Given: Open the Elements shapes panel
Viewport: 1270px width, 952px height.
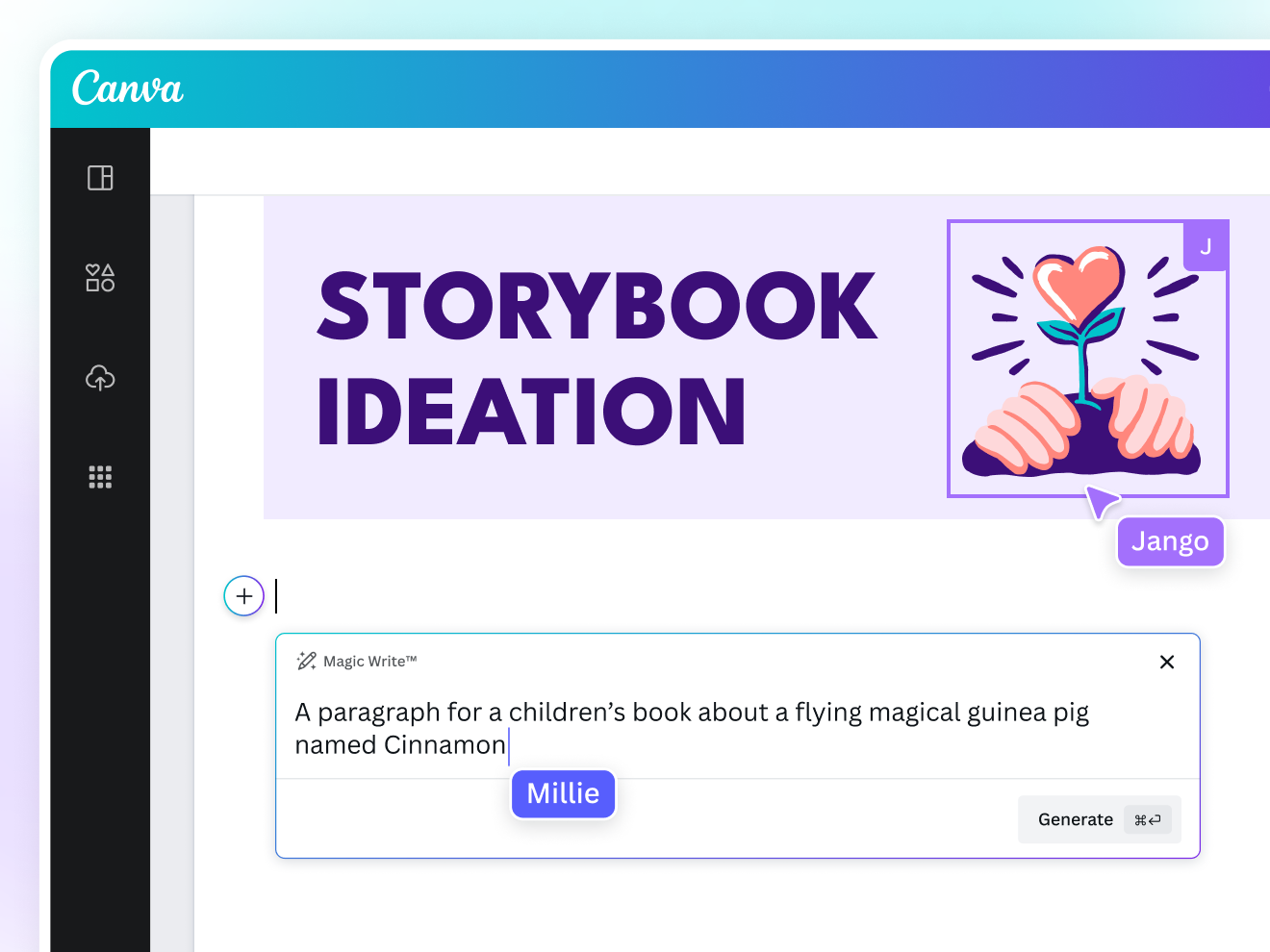Looking at the screenshot, I should pos(100,278).
